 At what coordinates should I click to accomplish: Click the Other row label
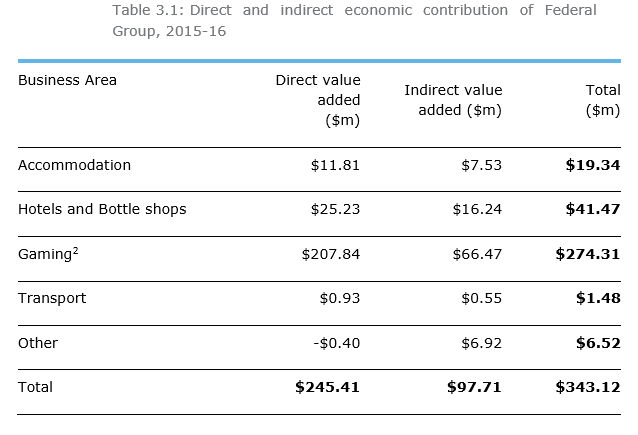pos(38,343)
